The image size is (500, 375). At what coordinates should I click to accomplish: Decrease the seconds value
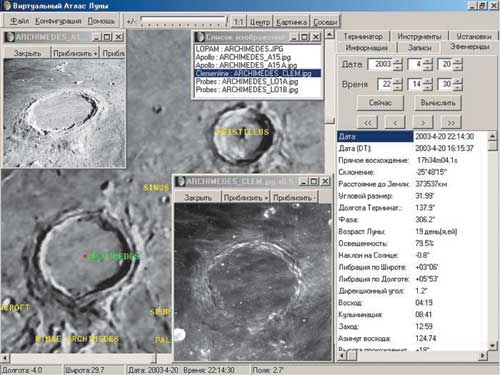pyautogui.click(x=458, y=87)
